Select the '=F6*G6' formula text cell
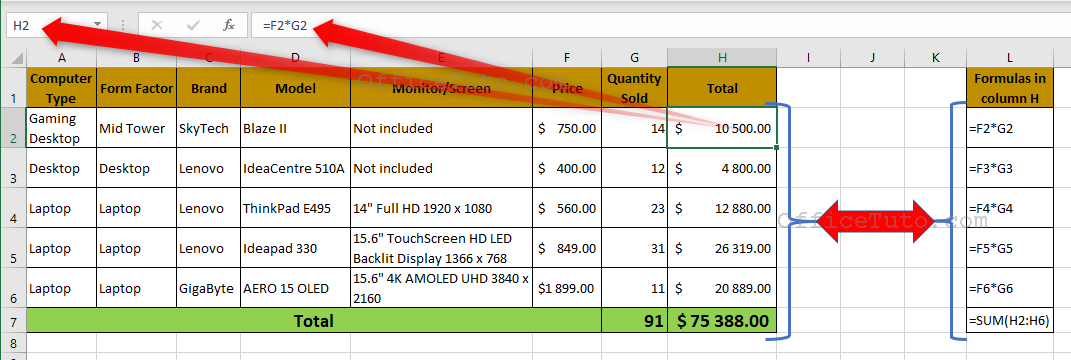The height and width of the screenshot is (360, 1071). tap(1010, 288)
